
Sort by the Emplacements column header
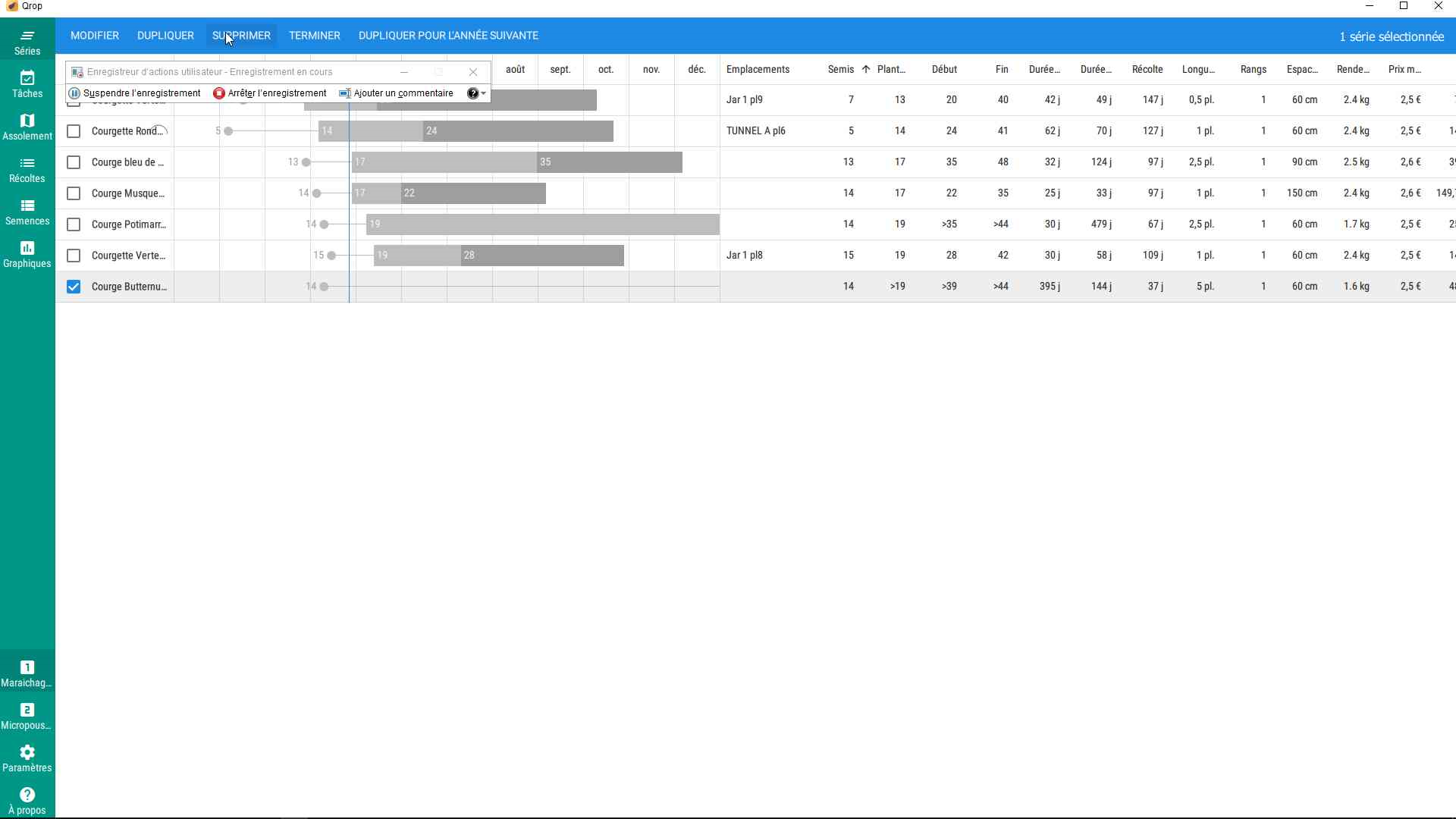coord(758,69)
